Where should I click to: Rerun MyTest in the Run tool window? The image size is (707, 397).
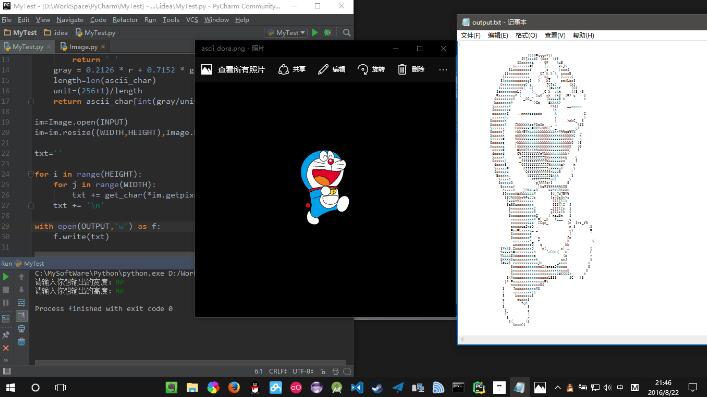coord(5,277)
